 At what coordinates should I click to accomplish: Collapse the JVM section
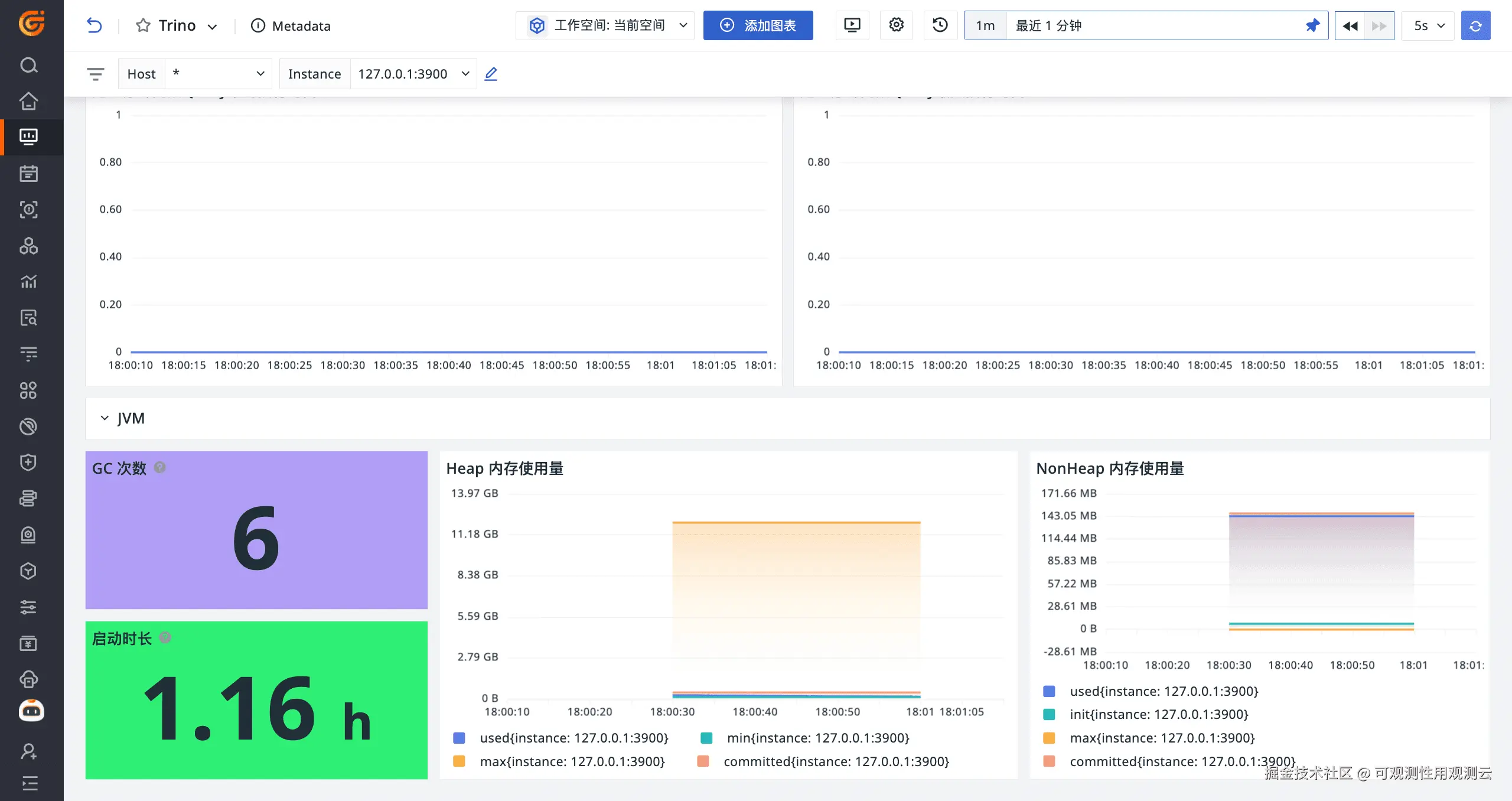105,418
